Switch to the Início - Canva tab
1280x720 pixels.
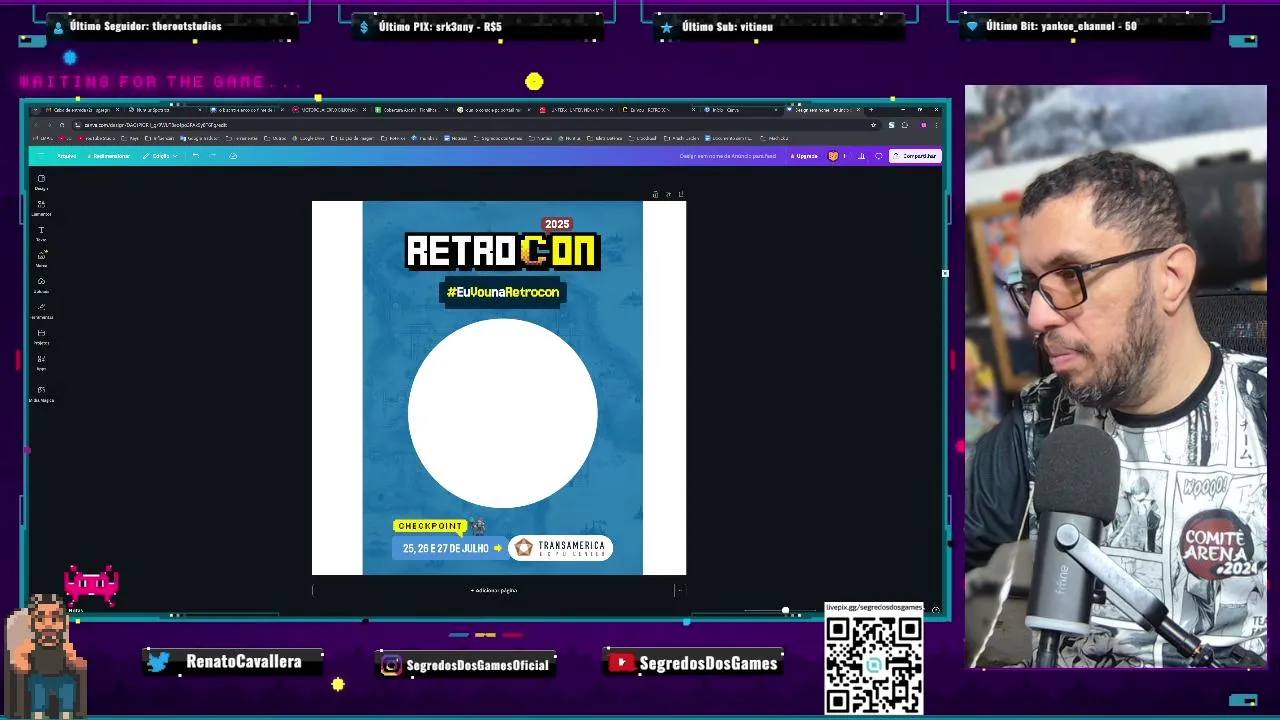tap(740, 110)
